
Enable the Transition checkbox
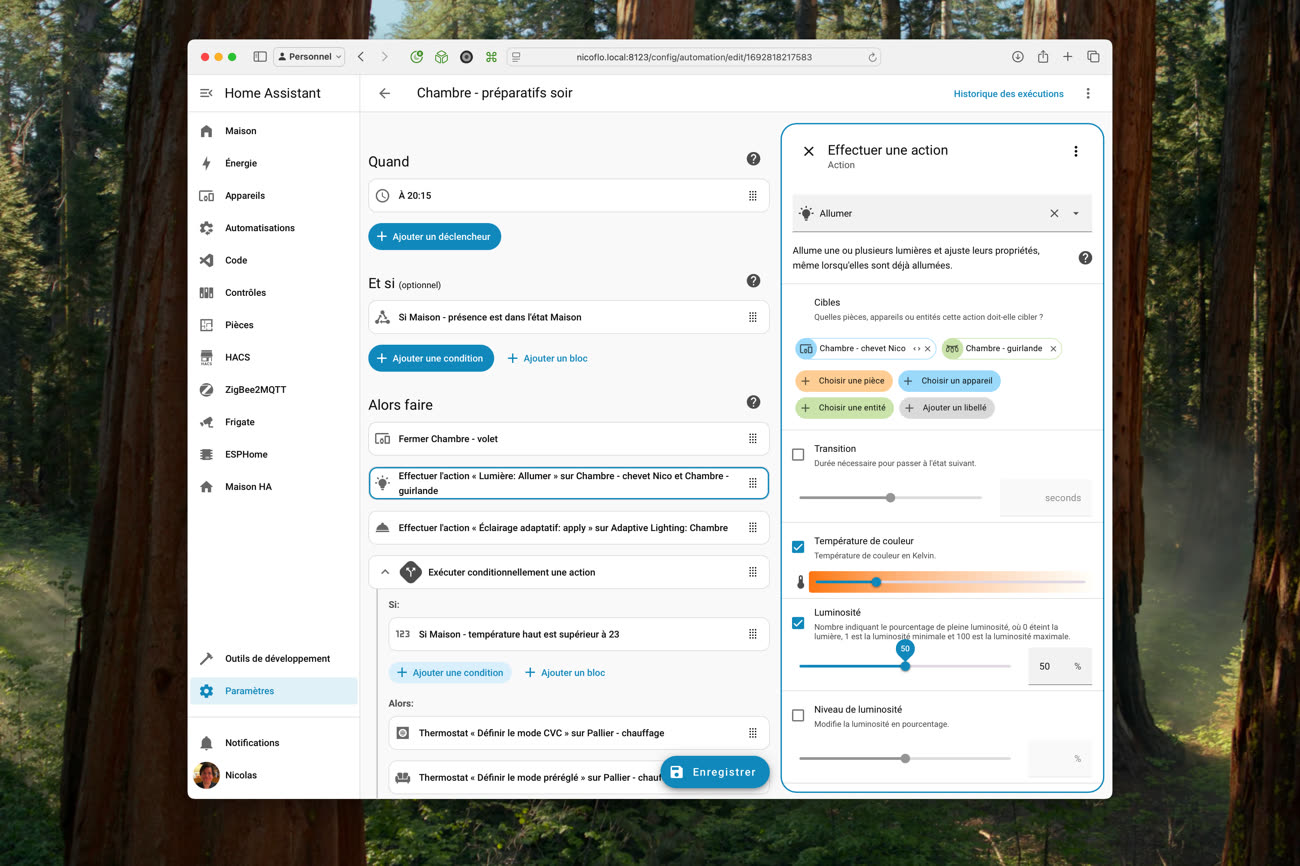(798, 454)
